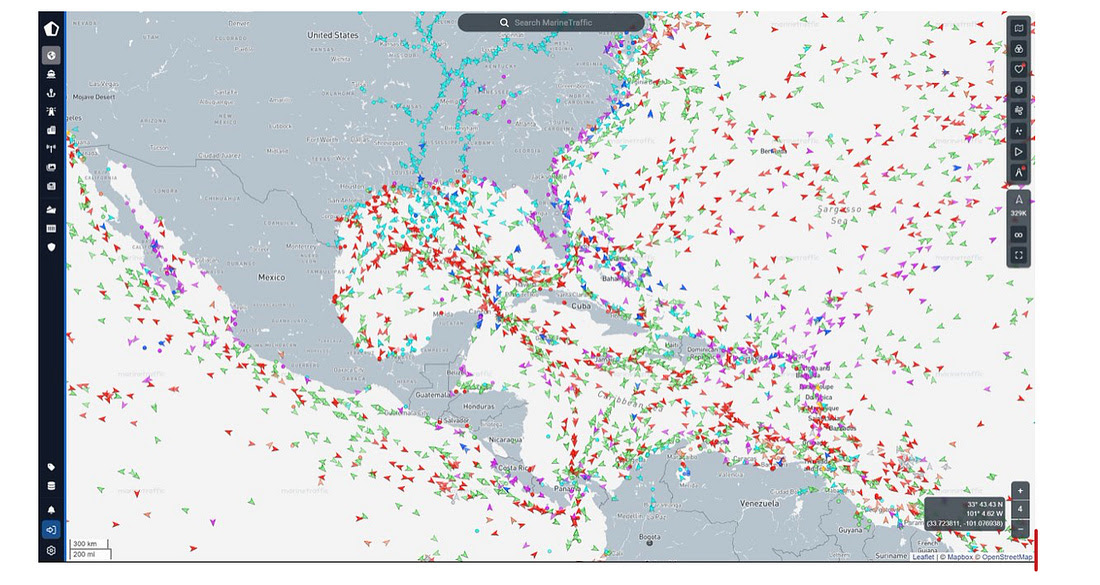Image resolution: width=1100 pixels, height=585 pixels.
Task: Click the Guatemala map label
Action: [433, 395]
